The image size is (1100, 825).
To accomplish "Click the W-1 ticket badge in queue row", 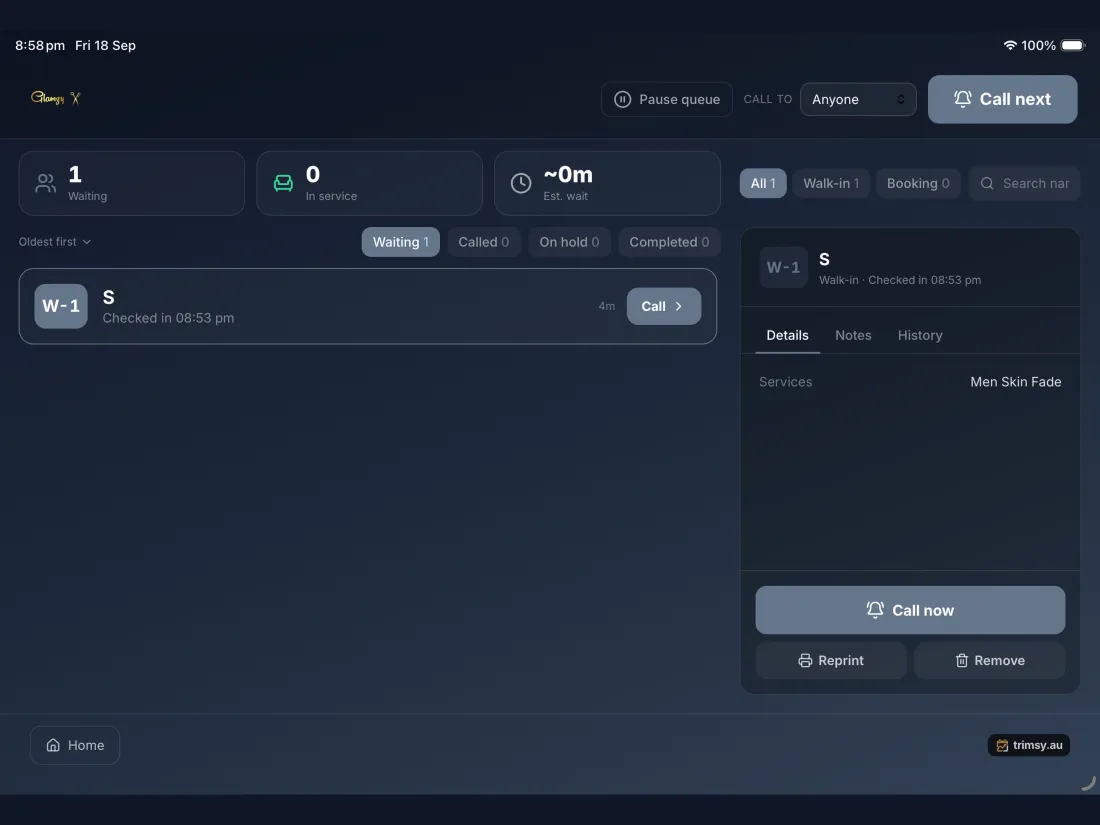I will click(x=61, y=306).
